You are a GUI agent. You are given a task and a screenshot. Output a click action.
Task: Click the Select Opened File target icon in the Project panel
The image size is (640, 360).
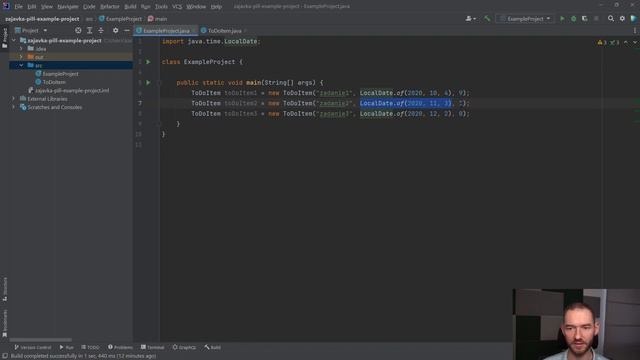coord(78,30)
